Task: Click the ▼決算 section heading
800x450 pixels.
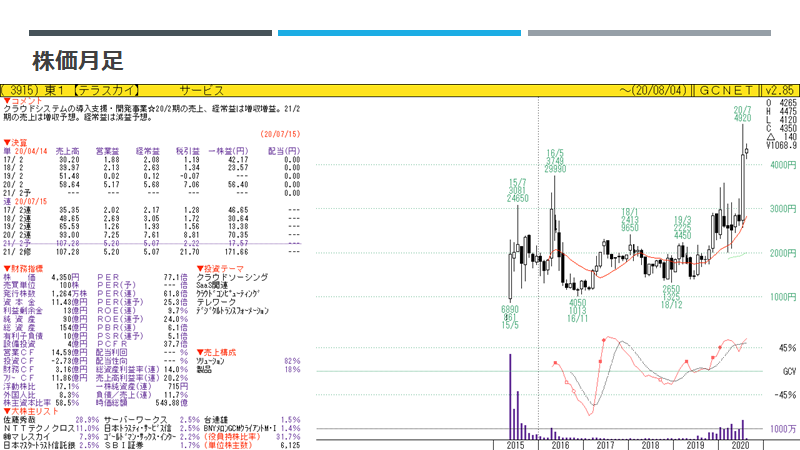Action: 15,143
